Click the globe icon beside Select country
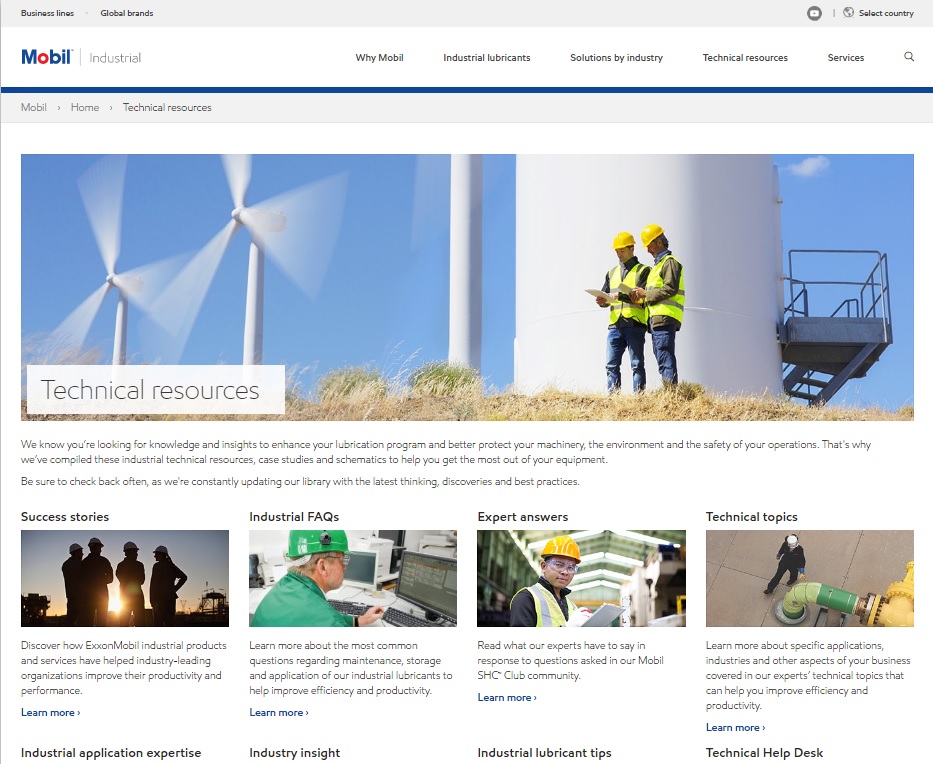Screen dimensions: 933x764 point(849,12)
